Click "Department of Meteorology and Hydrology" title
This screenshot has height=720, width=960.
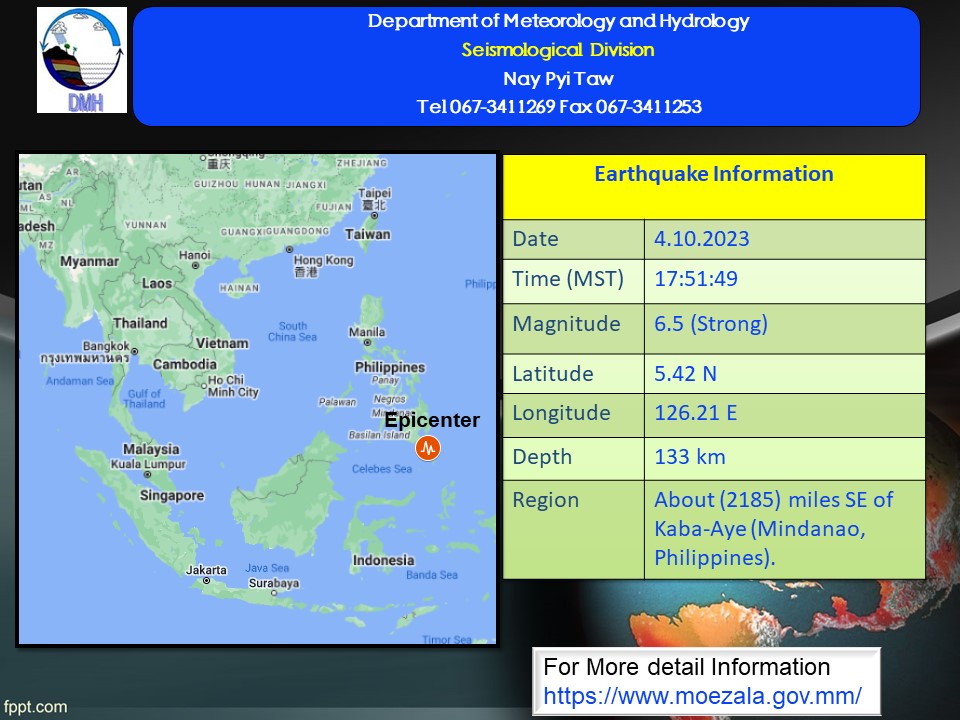click(x=558, y=21)
